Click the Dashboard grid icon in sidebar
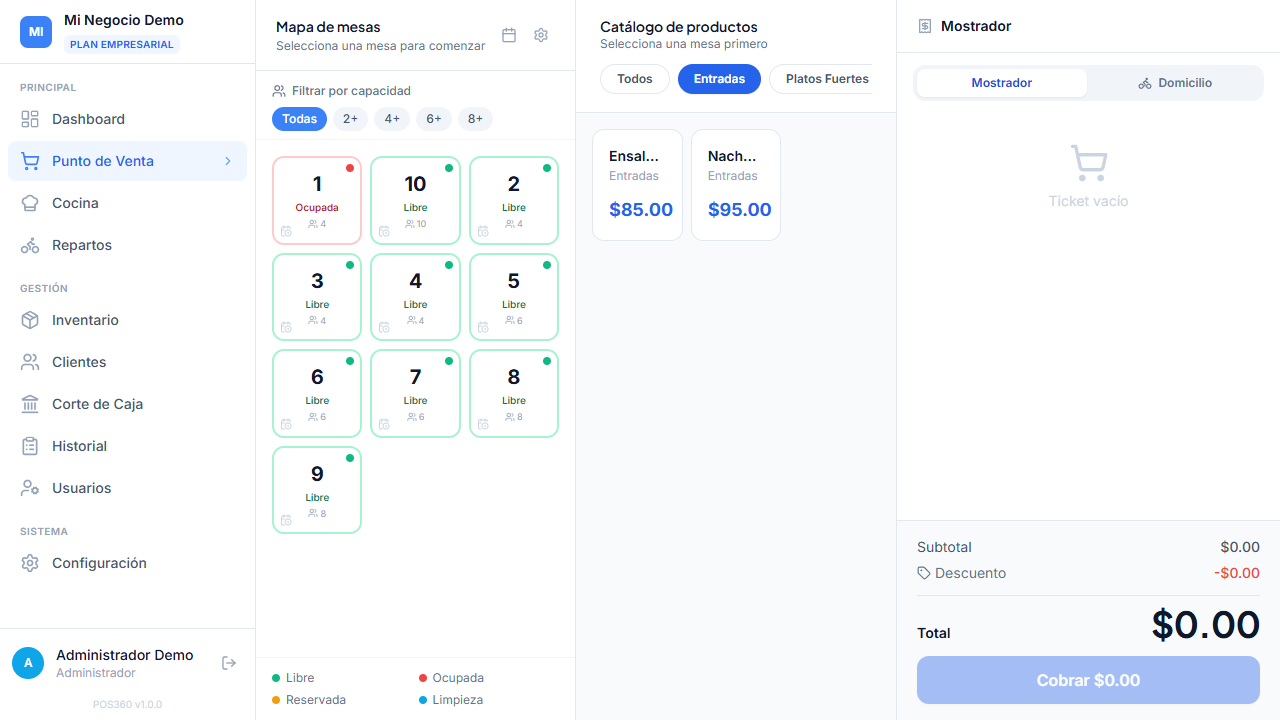 (30, 119)
